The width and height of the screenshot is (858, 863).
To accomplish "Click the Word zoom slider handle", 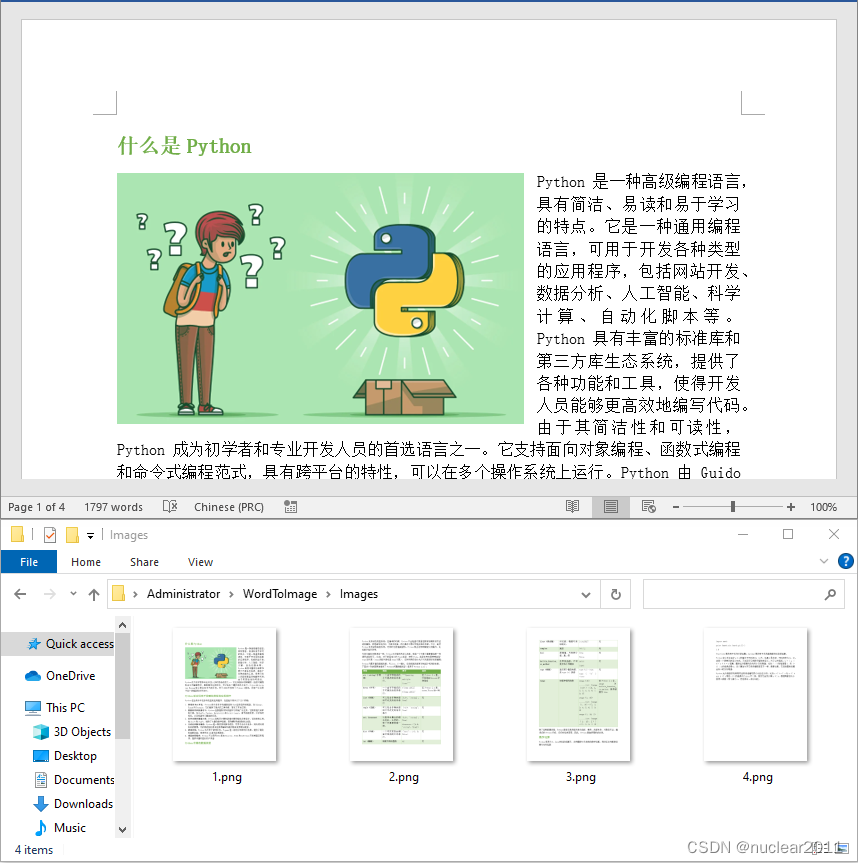I will (x=733, y=507).
